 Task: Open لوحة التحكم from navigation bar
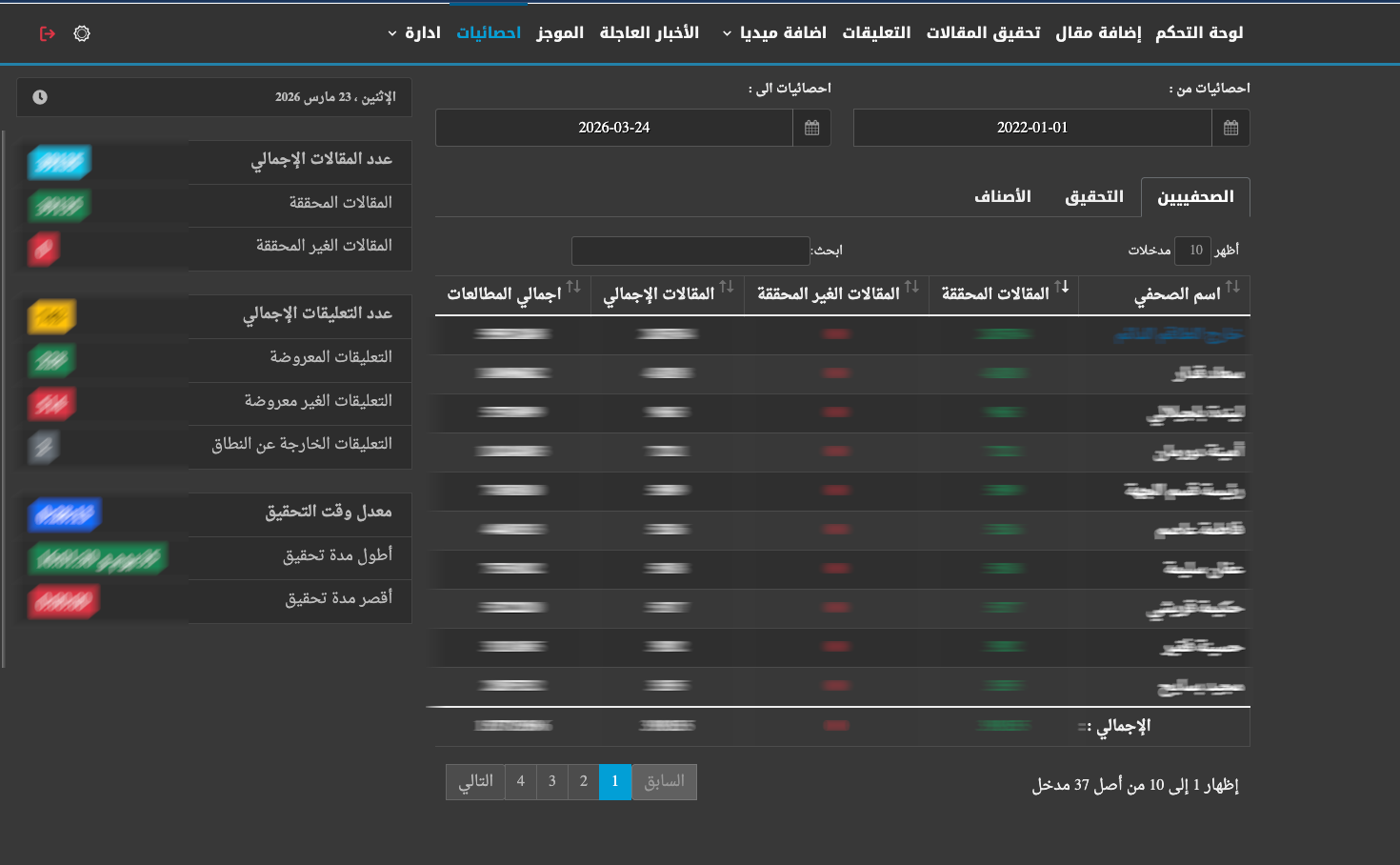coord(1198,33)
